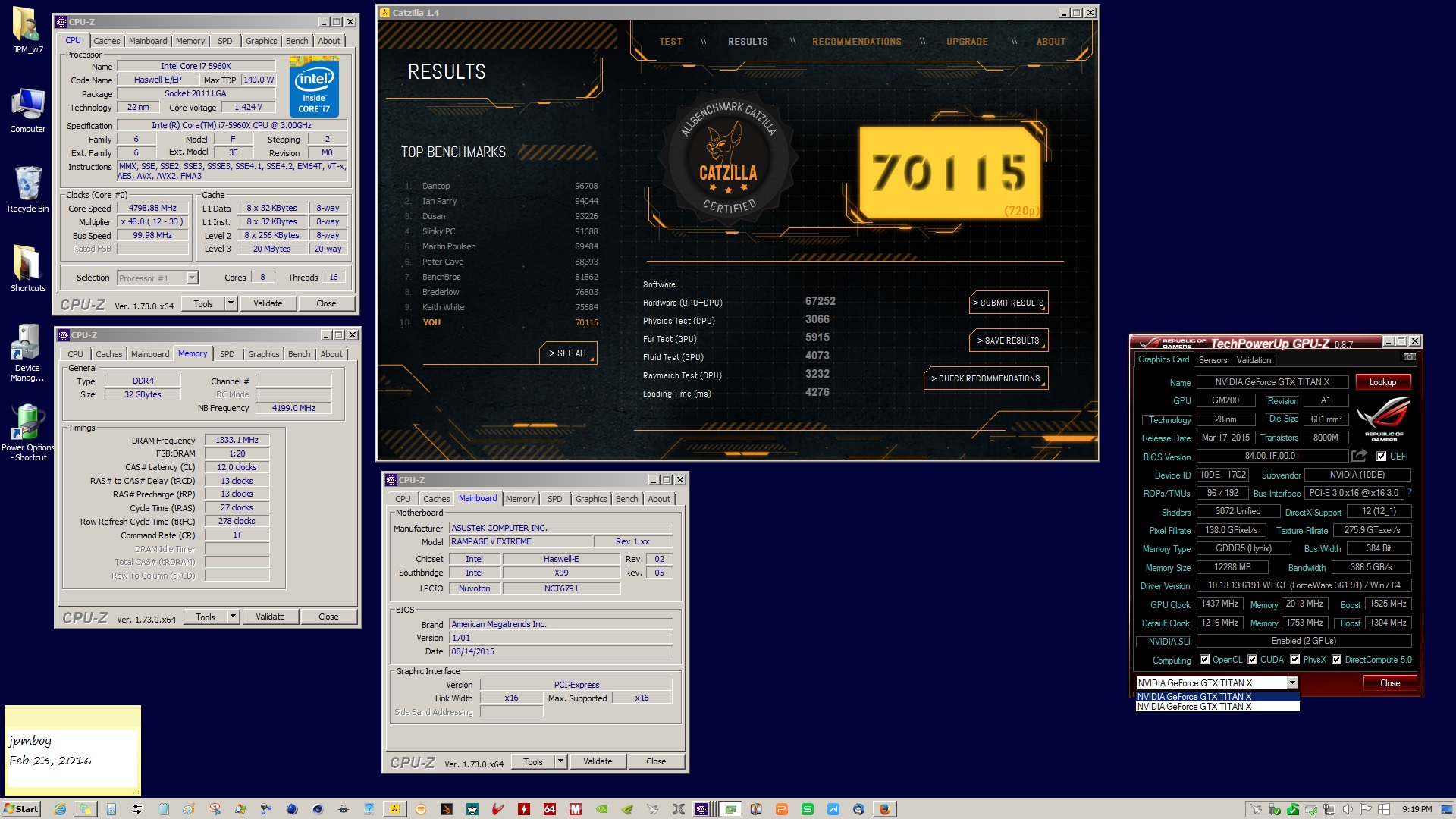
Task: Toggle the CUDA checkbox in GPU-Z
Action: coord(1253,660)
